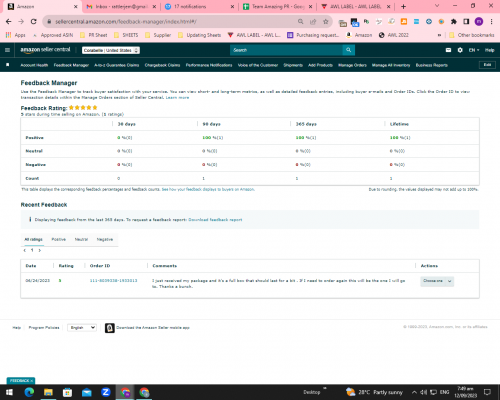The image size is (500, 400).
Task: Click how feedback displays to buyers link
Action: (208, 189)
